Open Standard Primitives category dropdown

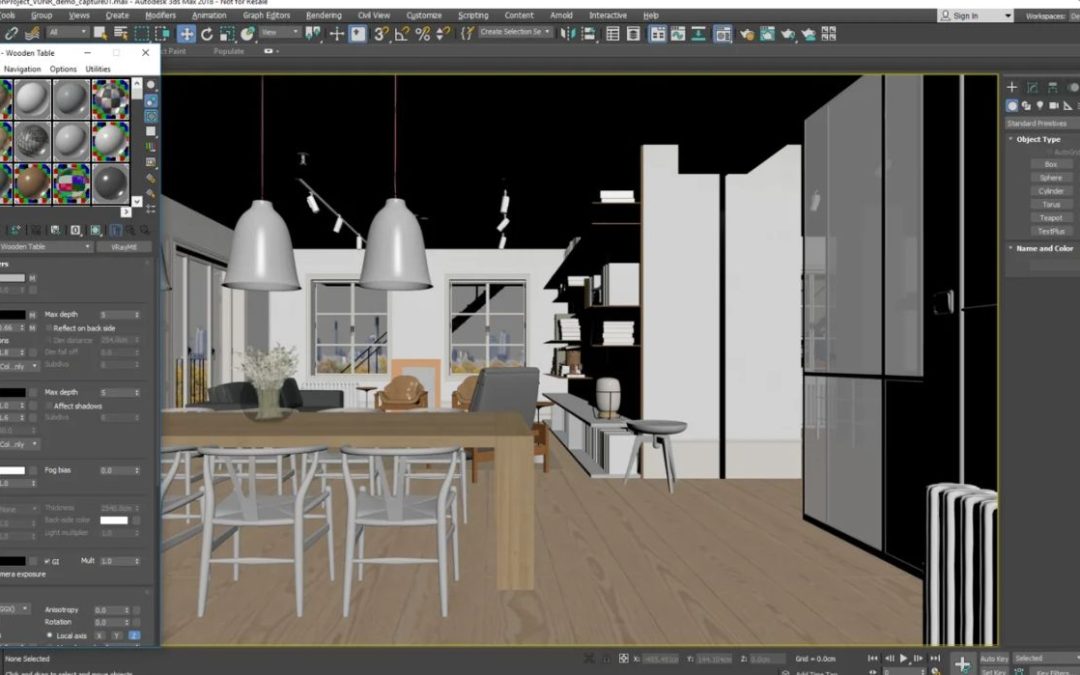click(1042, 123)
